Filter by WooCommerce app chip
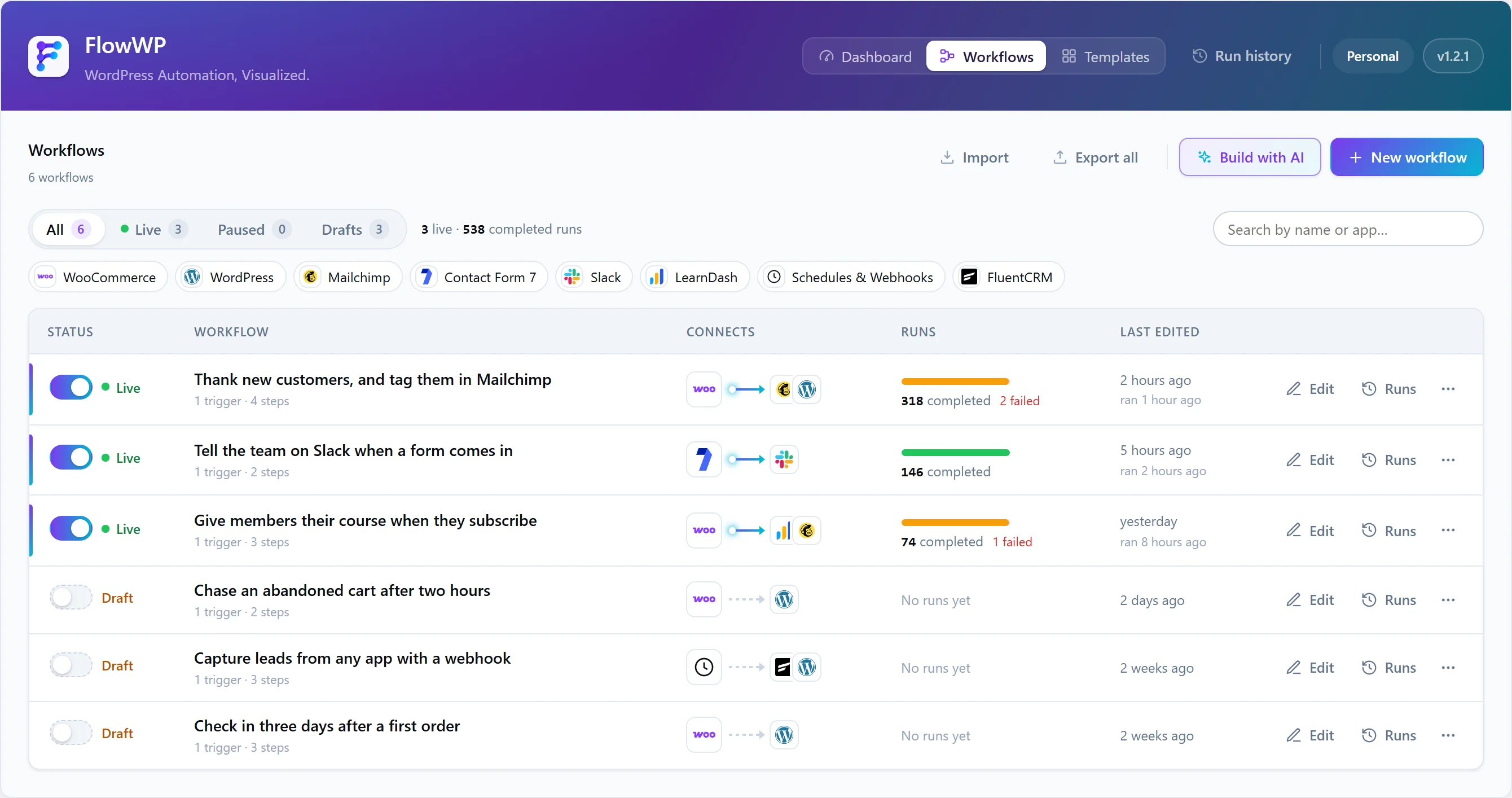Viewport: 1512px width, 798px height. (x=98, y=277)
